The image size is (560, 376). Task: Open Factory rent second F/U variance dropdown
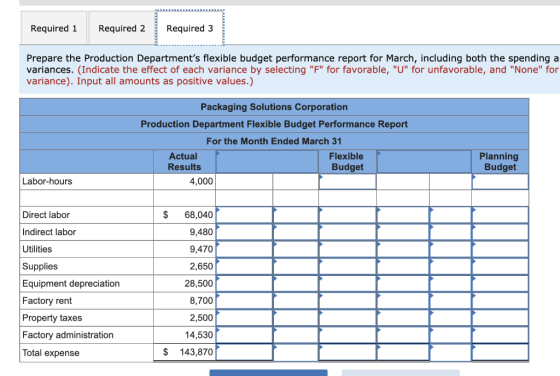pos(450,301)
